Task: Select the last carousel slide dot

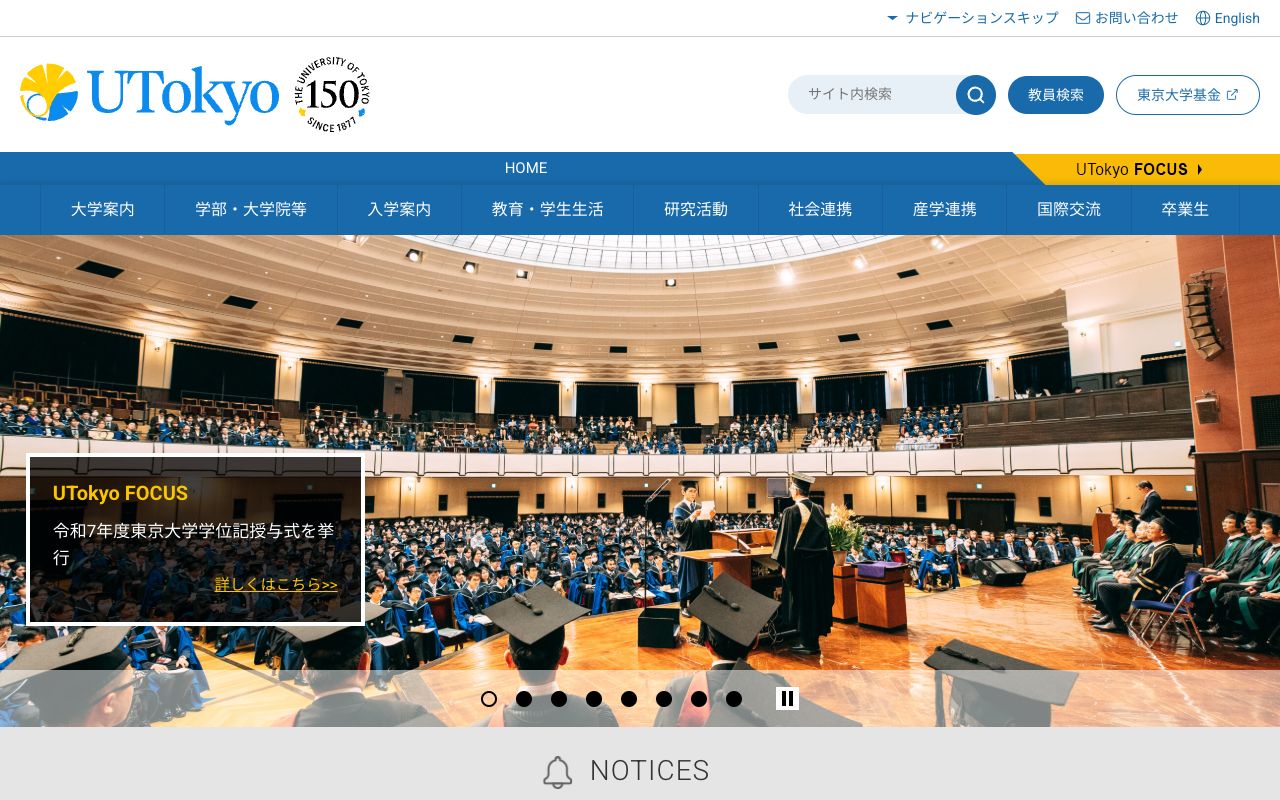Action: tap(734, 698)
